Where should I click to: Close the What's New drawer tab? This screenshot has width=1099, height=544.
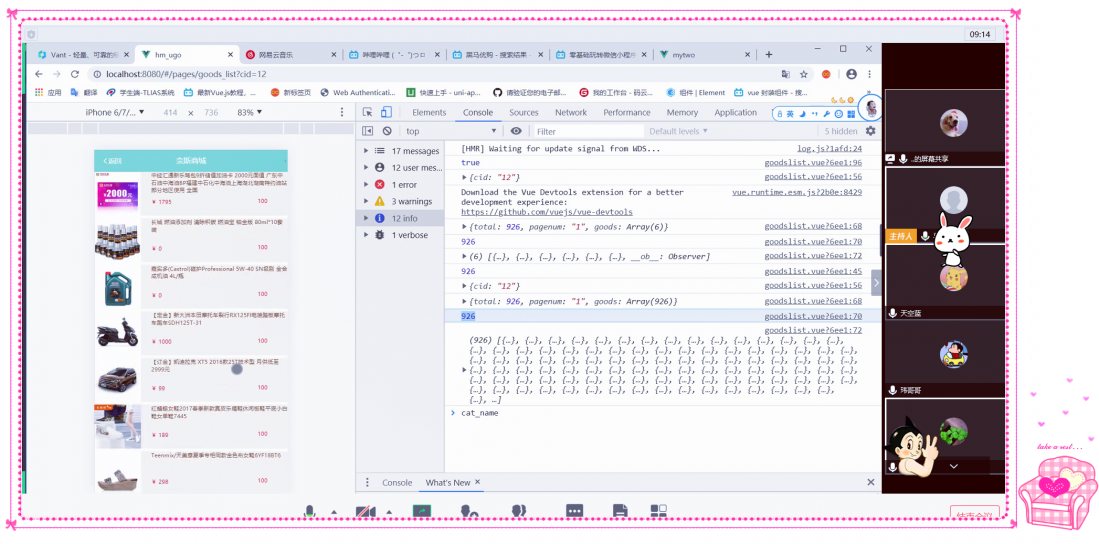[x=477, y=482]
